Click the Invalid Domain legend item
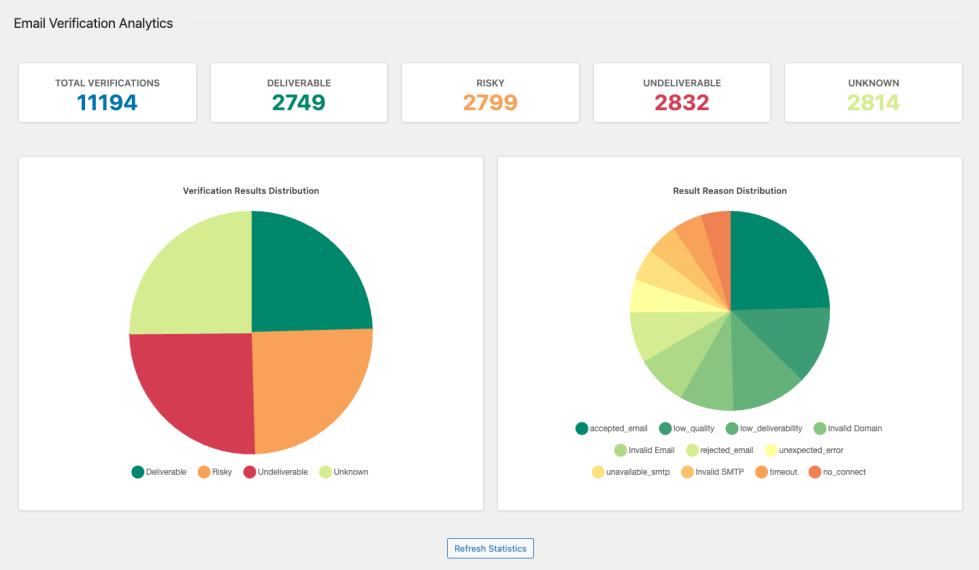979x570 pixels. click(x=848, y=428)
